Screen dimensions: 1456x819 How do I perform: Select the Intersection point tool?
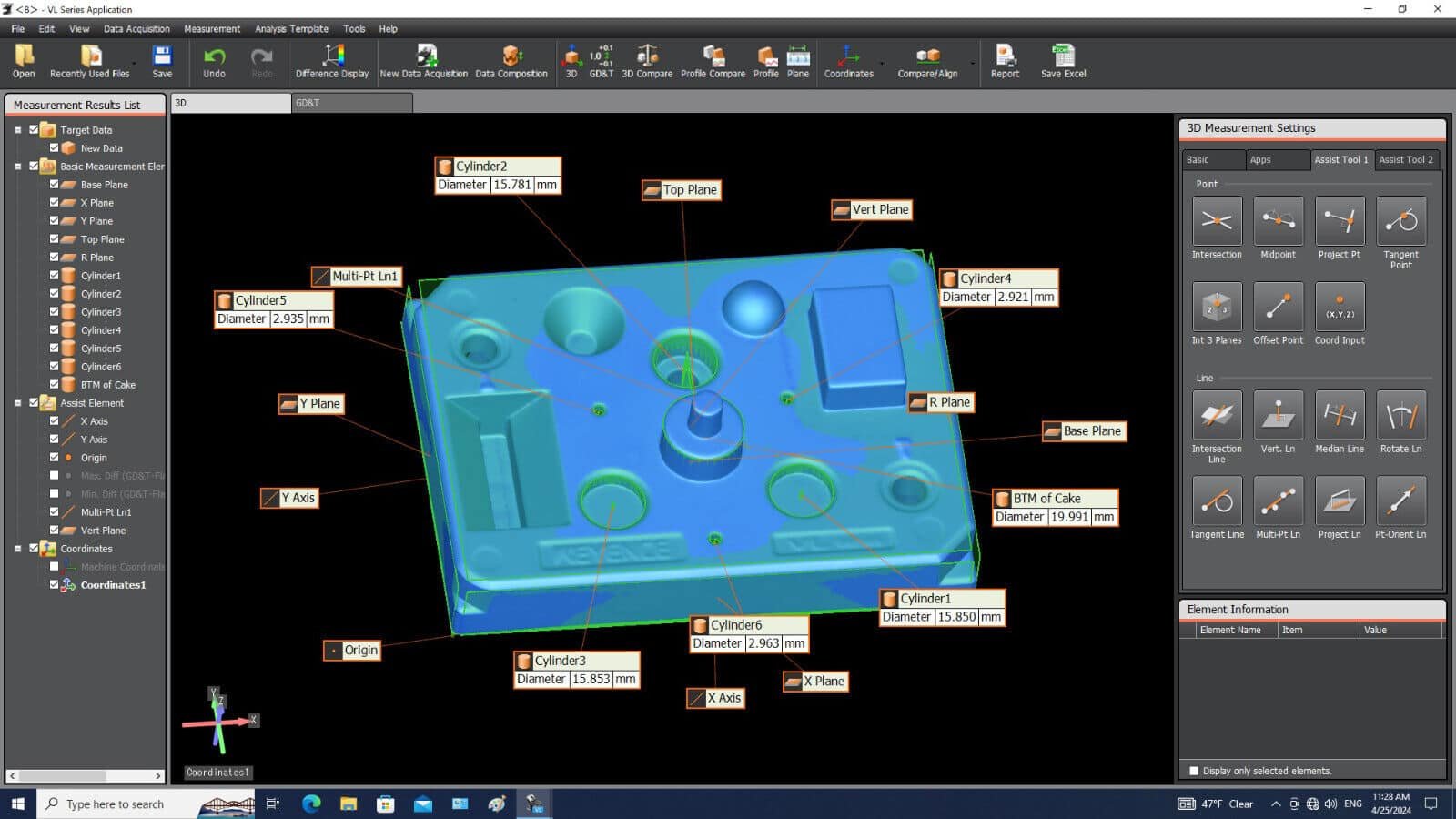click(1217, 221)
